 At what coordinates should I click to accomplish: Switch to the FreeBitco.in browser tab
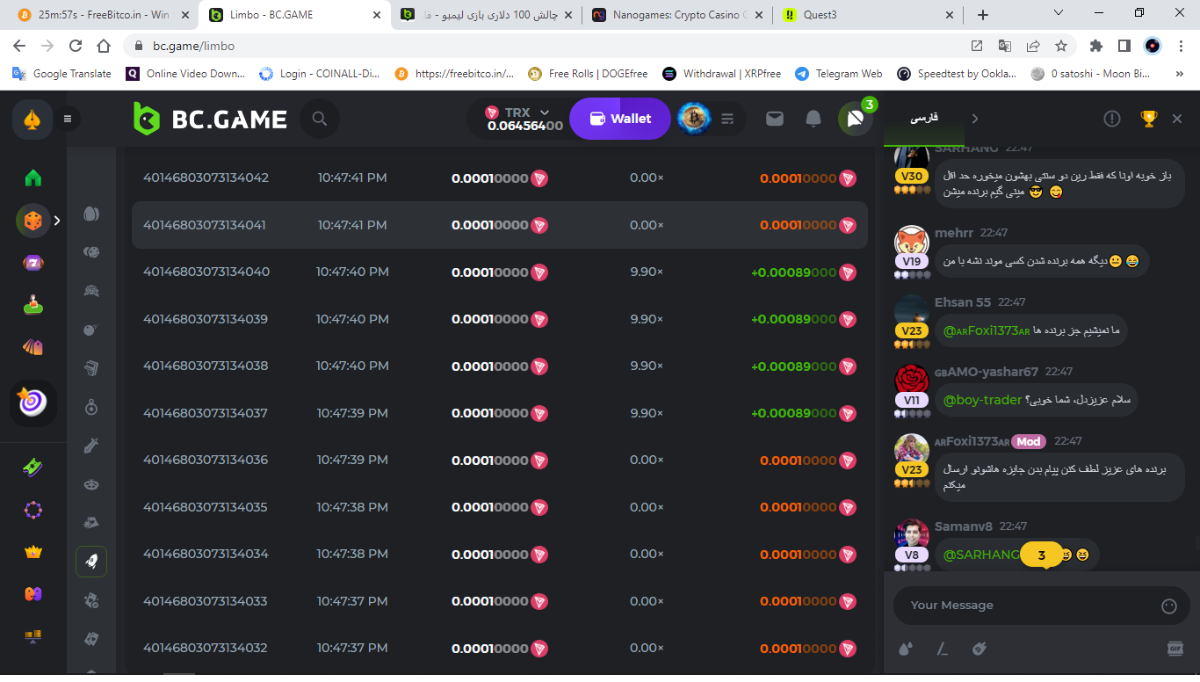tap(95, 15)
